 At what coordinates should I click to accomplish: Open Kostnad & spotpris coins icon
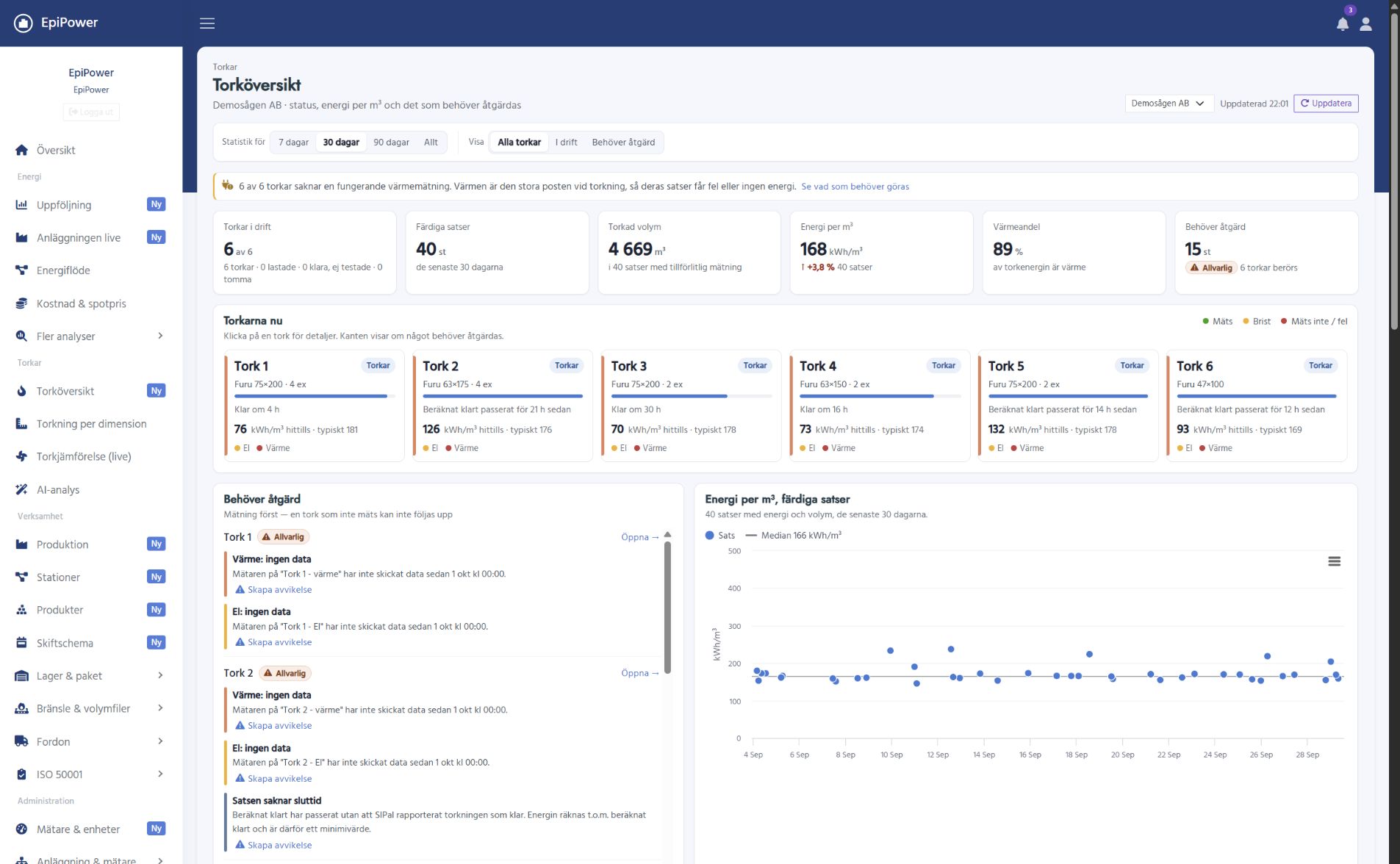point(22,303)
